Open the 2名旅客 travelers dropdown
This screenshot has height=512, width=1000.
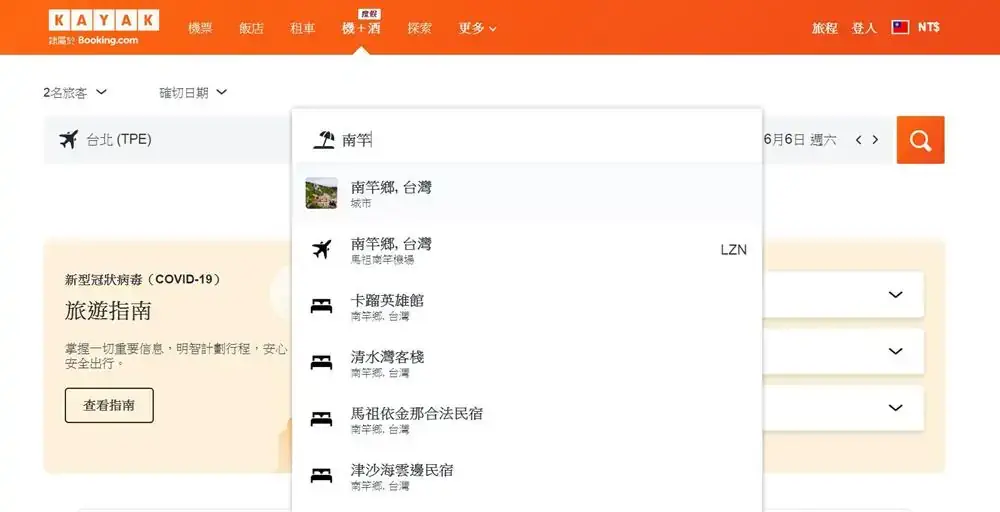75,93
